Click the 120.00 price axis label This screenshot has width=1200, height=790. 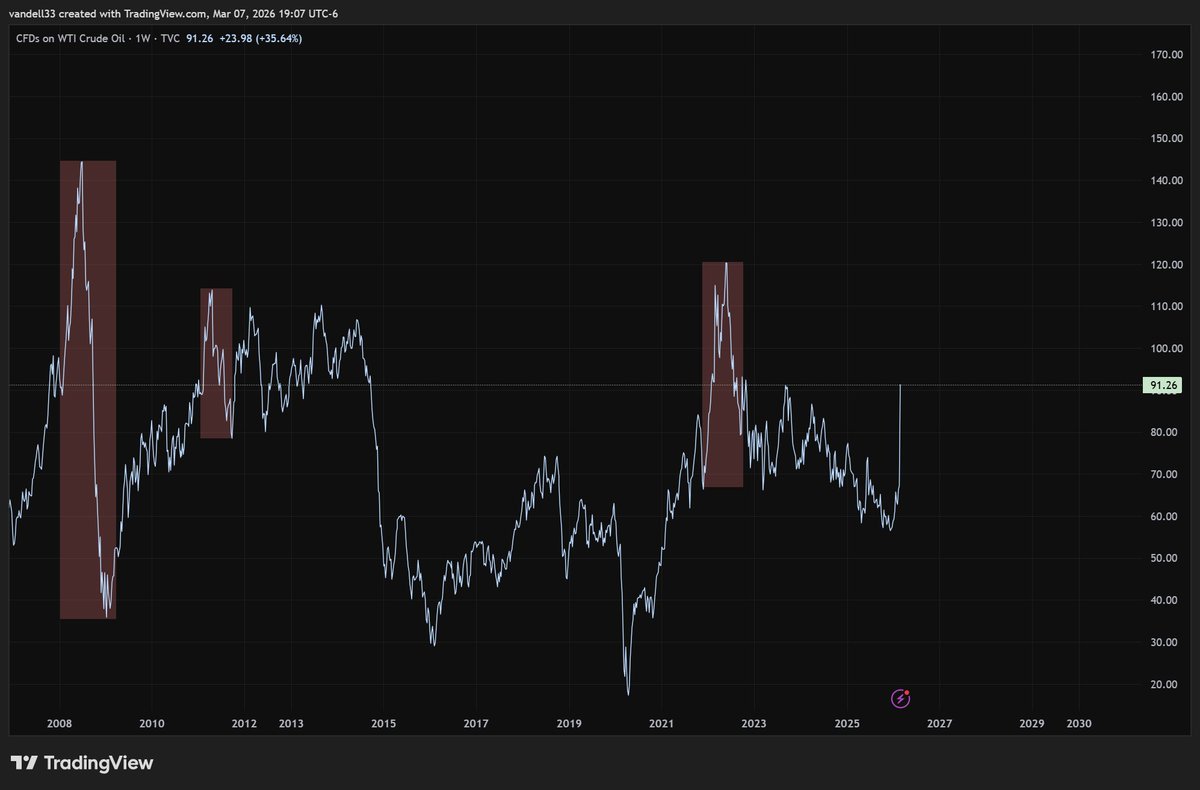(1166, 265)
